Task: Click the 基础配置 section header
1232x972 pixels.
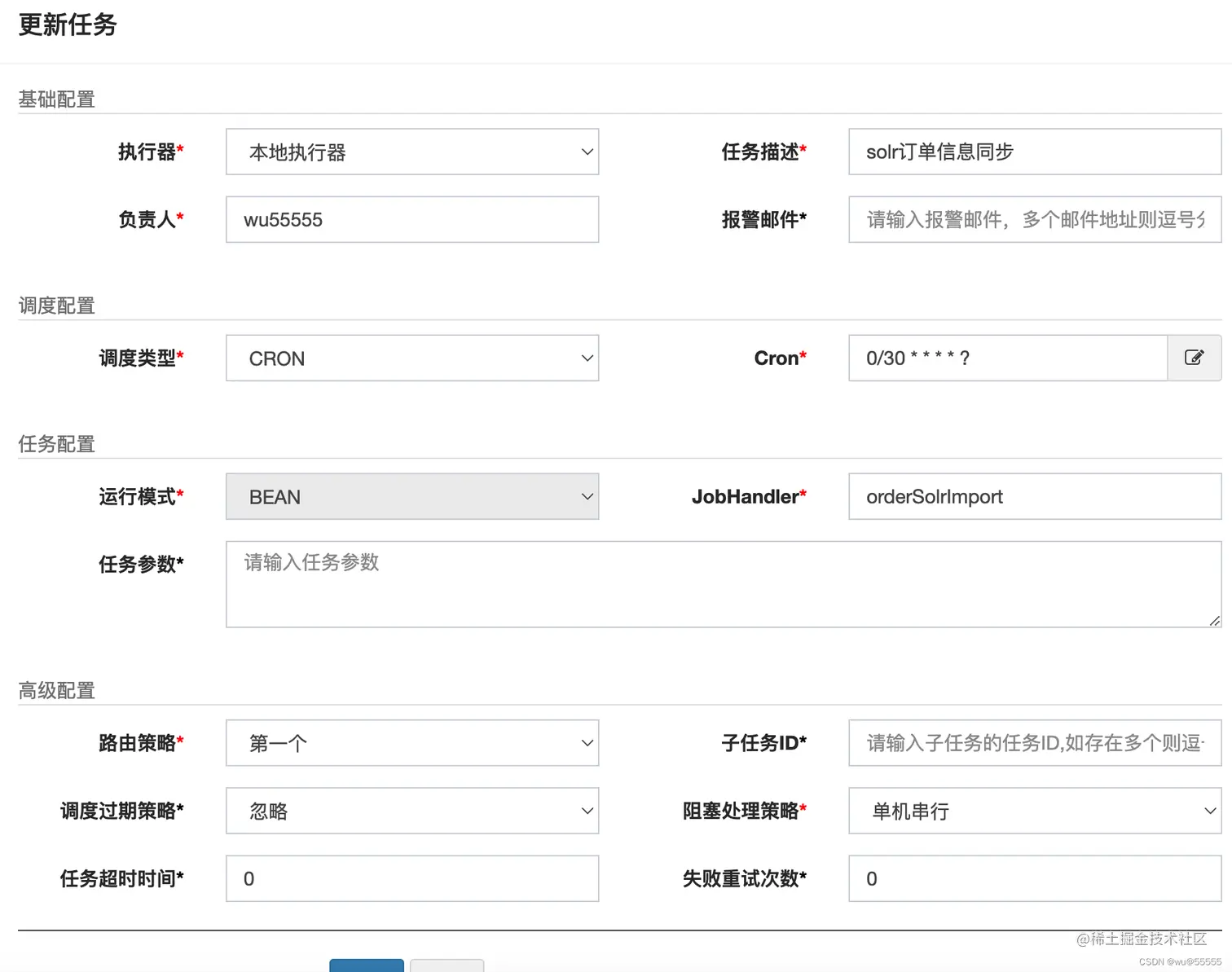Action: pyautogui.click(x=56, y=99)
